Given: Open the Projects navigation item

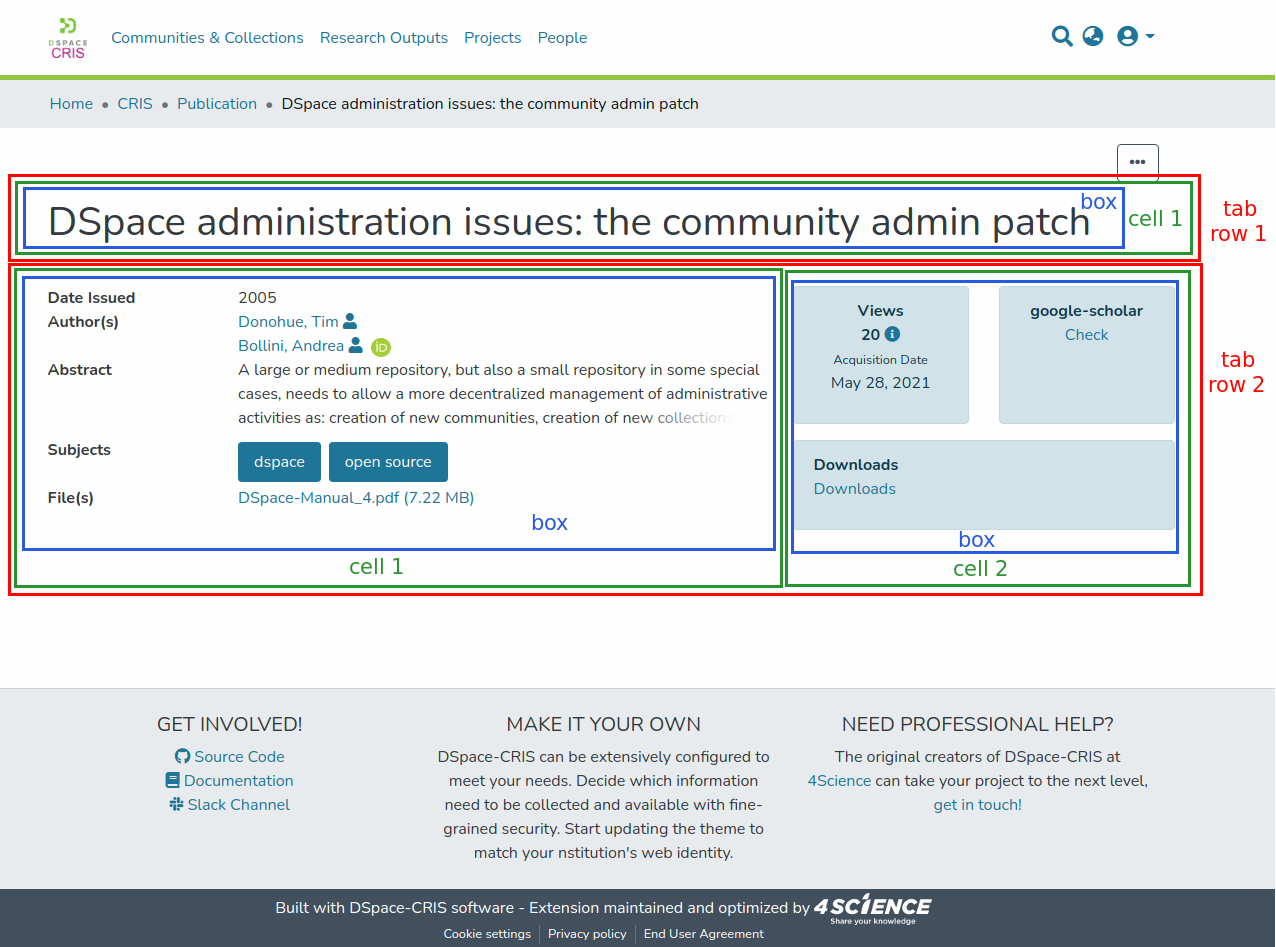Looking at the screenshot, I should pyautogui.click(x=492, y=38).
